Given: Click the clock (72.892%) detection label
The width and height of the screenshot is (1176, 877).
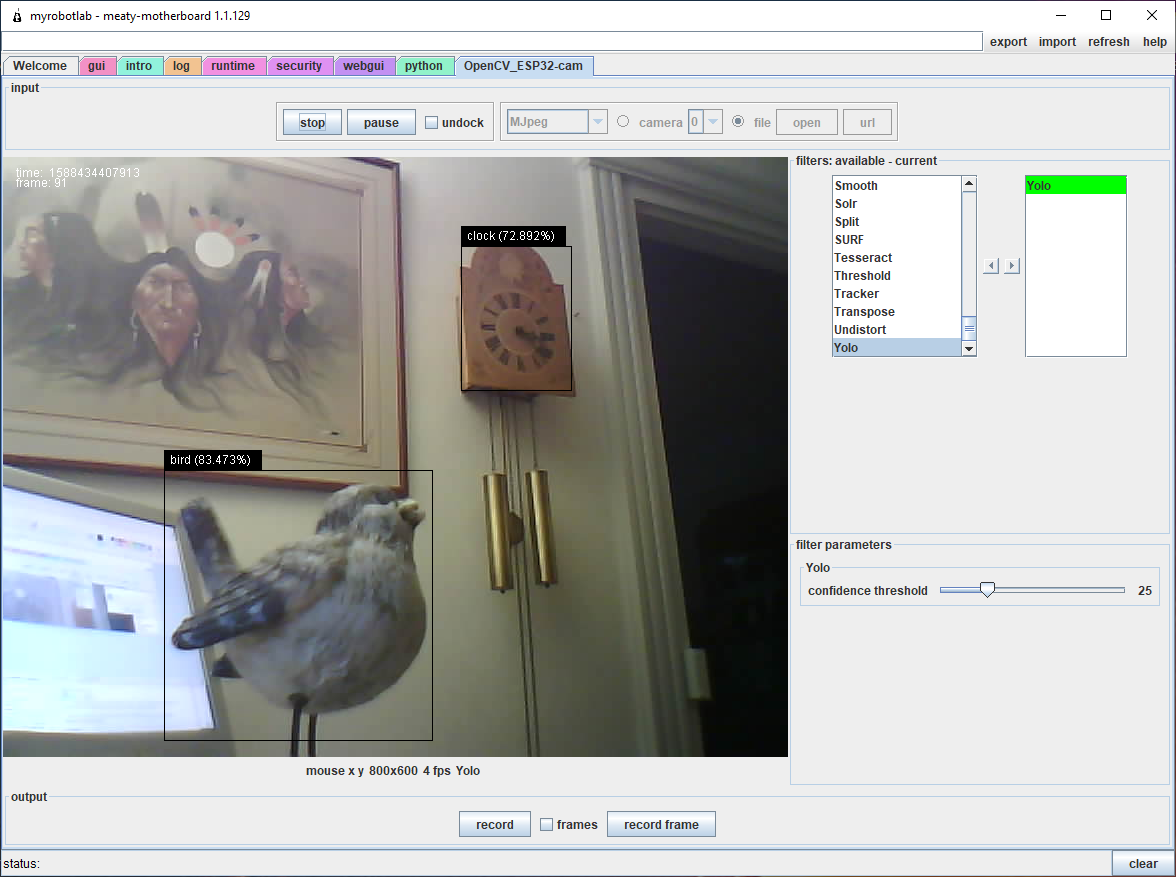Looking at the screenshot, I should [x=513, y=236].
